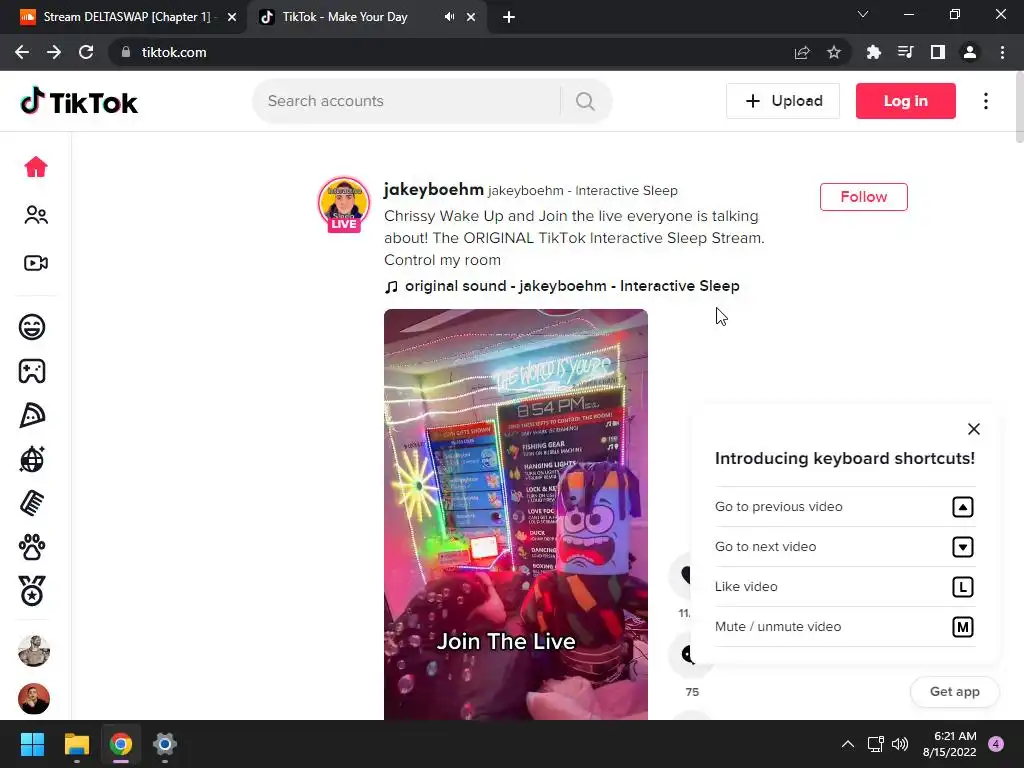Close the keyboard shortcuts popup
The height and width of the screenshot is (768, 1024).
coord(974,429)
